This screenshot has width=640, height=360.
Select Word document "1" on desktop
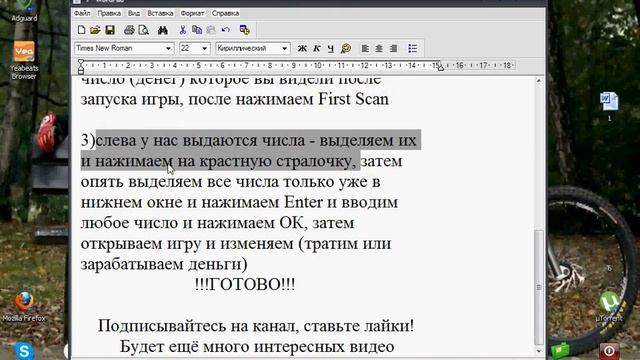[x=609, y=107]
